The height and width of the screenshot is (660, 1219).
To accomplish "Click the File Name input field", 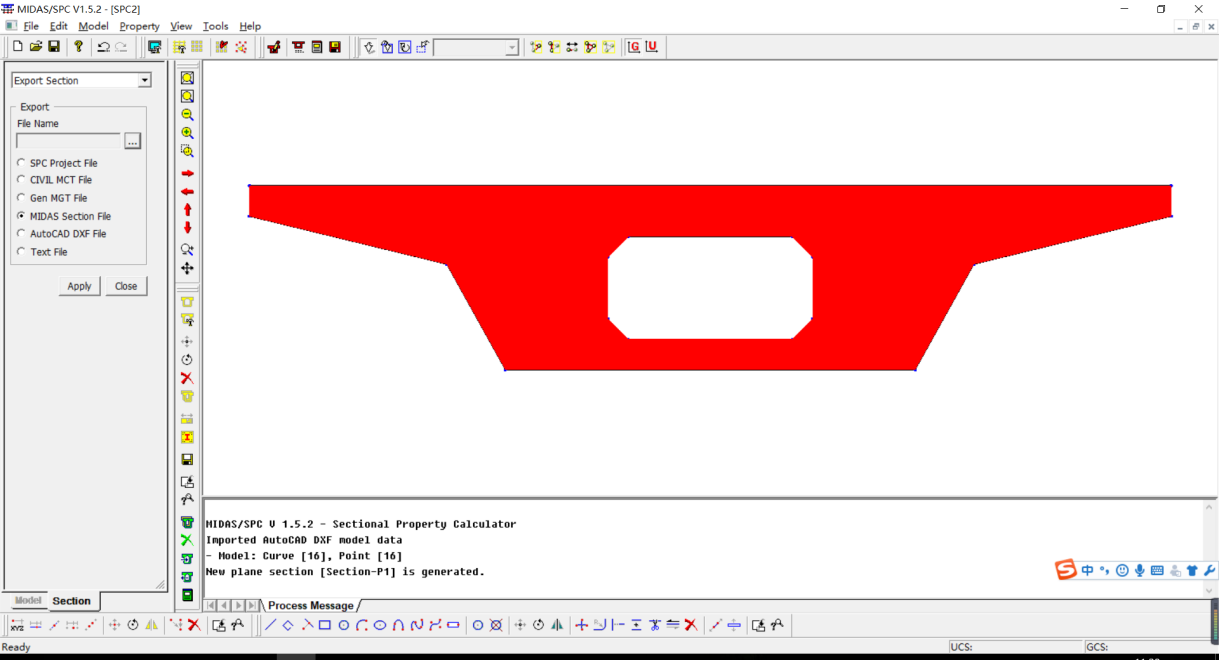I will point(68,142).
